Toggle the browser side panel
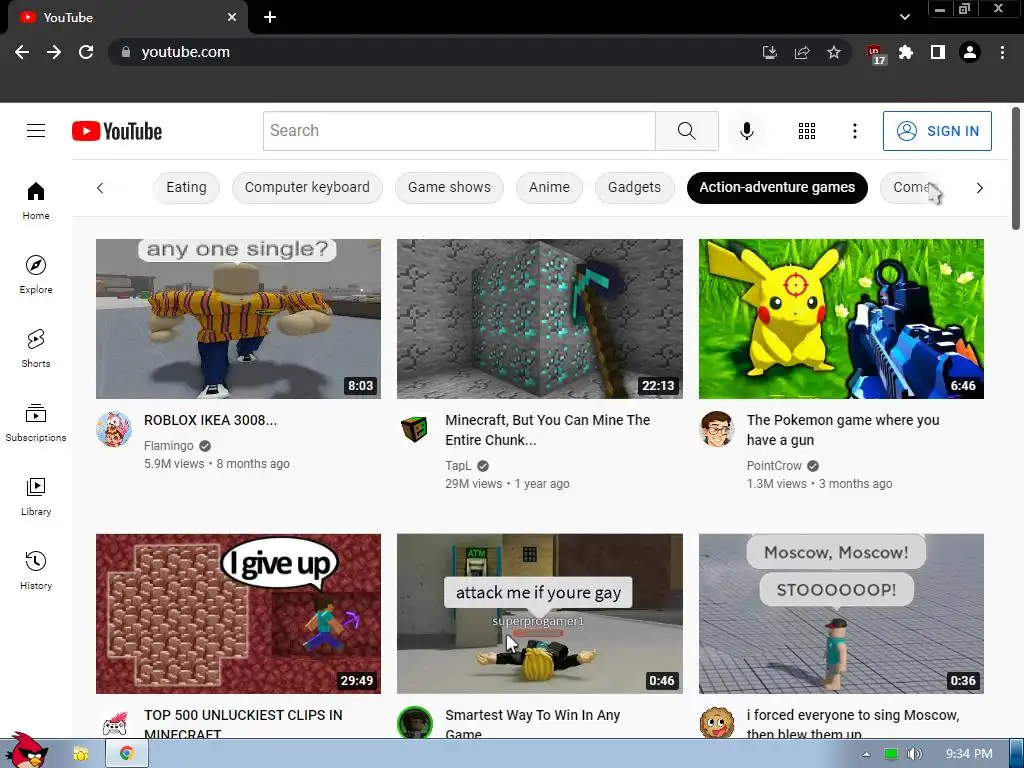This screenshot has height=768, width=1024. [x=938, y=52]
